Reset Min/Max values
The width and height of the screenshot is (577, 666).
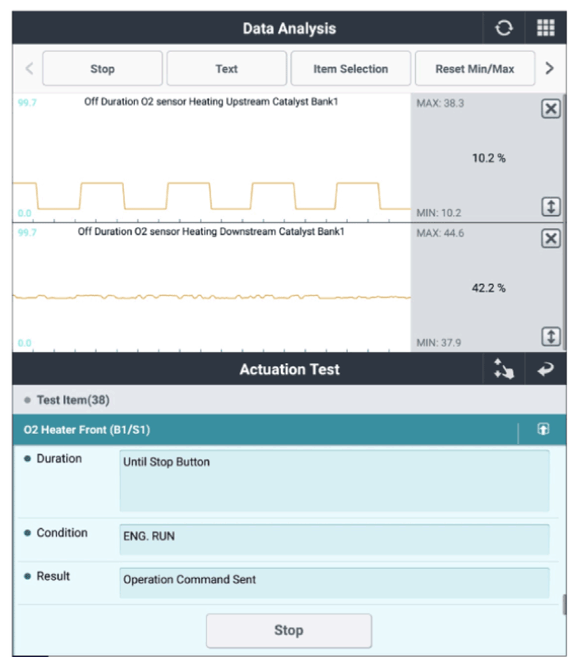[x=475, y=68]
